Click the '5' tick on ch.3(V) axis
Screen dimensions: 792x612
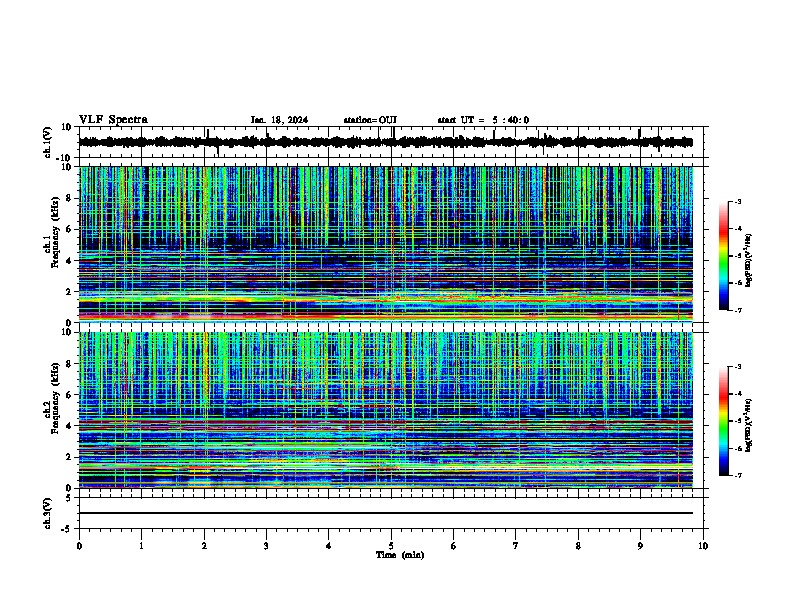(69, 498)
